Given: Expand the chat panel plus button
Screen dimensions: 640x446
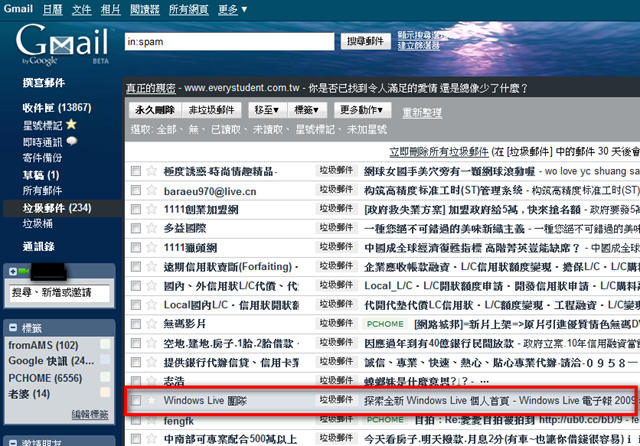Looking at the screenshot, I should pos(13,271).
